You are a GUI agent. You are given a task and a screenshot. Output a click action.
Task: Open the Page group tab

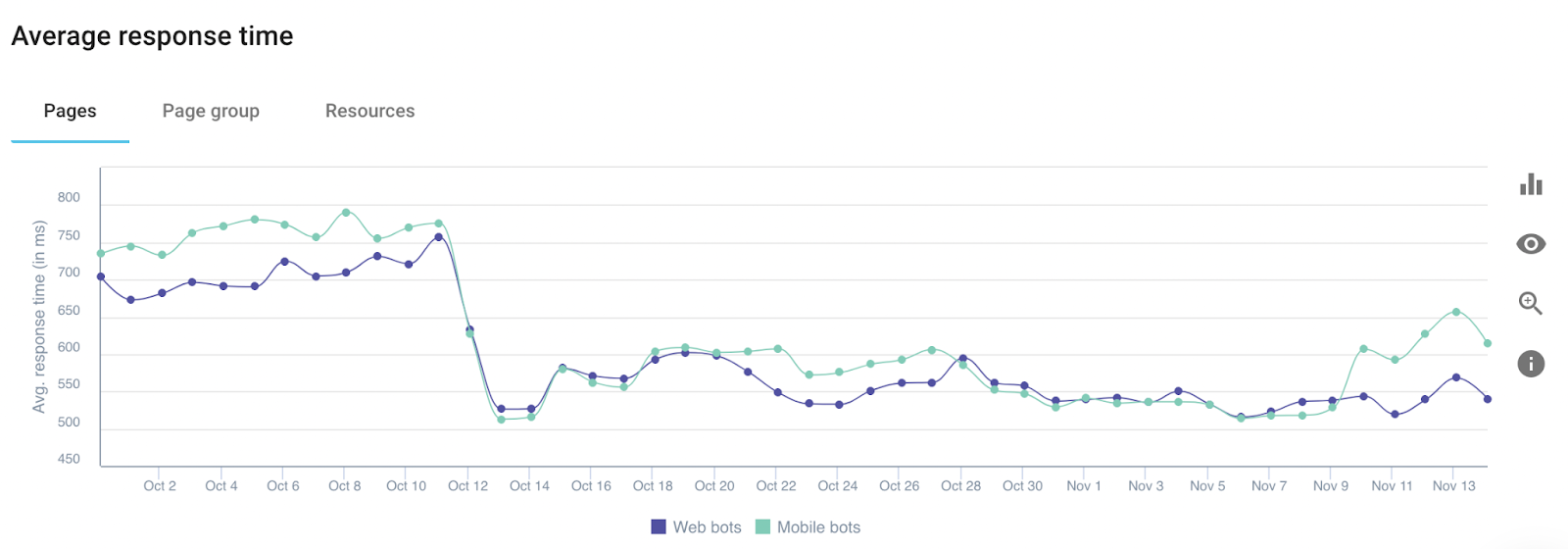click(211, 111)
